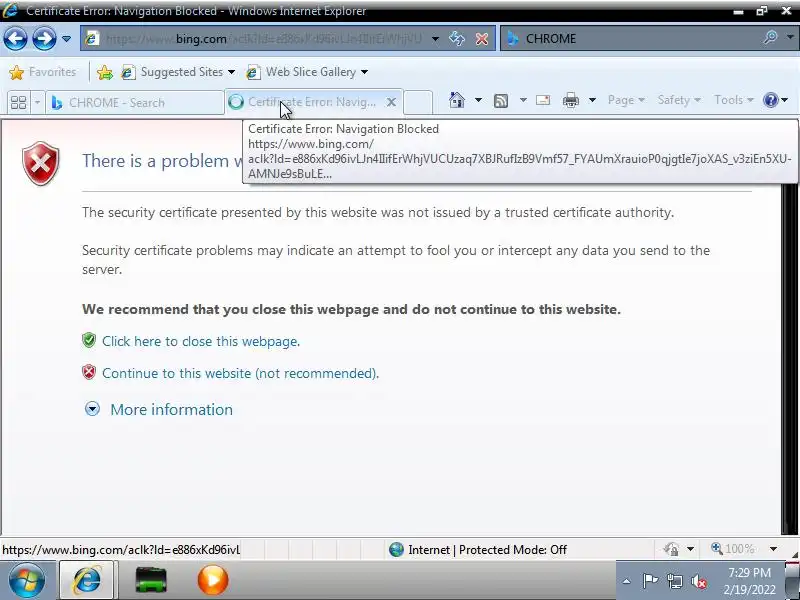Open the 100% zoom level control

click(733, 549)
